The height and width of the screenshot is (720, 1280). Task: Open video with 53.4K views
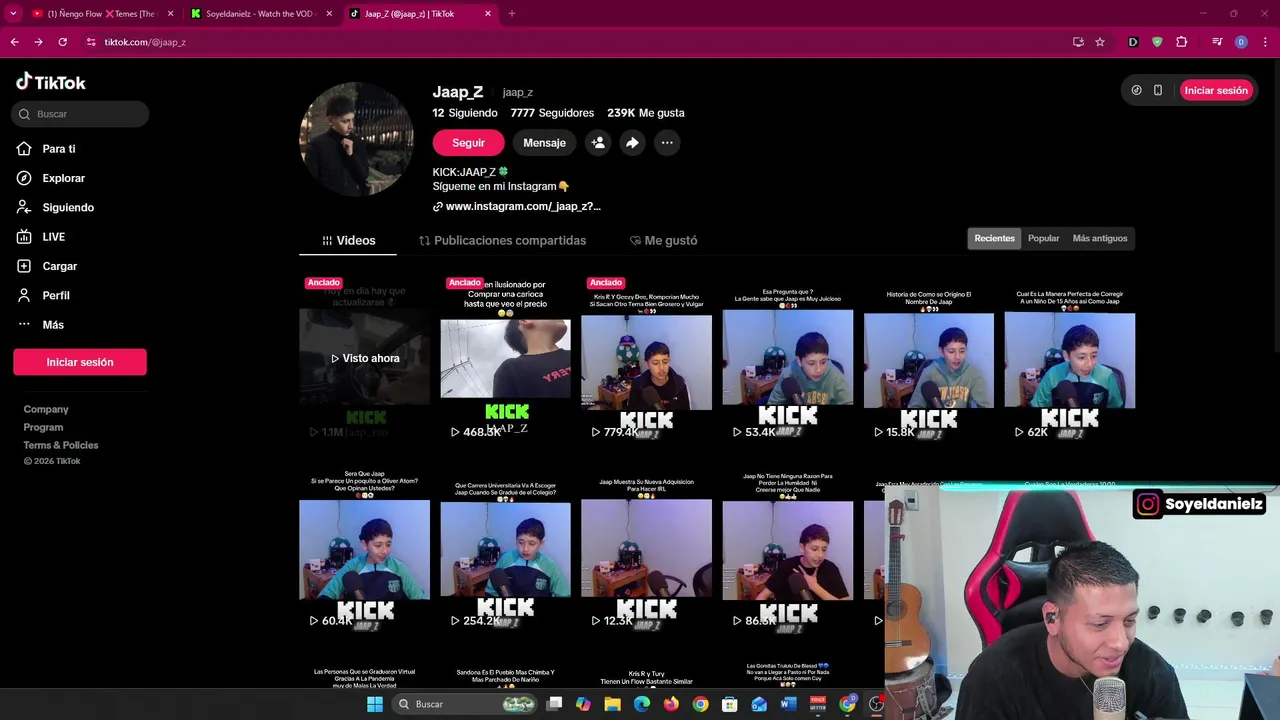click(x=788, y=358)
